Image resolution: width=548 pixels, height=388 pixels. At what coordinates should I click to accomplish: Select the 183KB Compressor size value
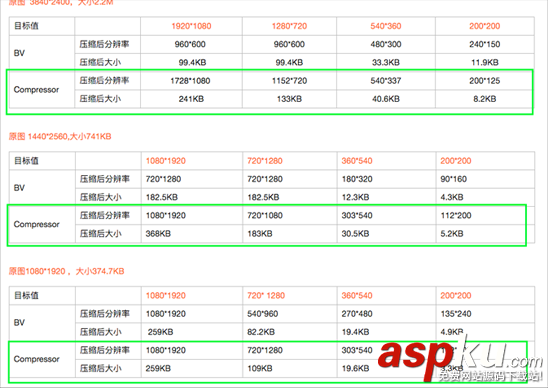tap(260, 234)
